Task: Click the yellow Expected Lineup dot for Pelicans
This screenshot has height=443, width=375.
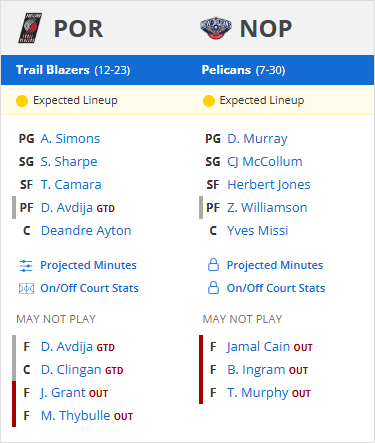Action: (209, 101)
